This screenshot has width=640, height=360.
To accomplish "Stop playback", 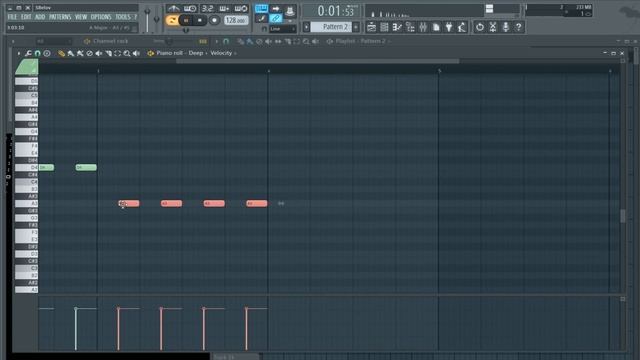I will click(200, 20).
